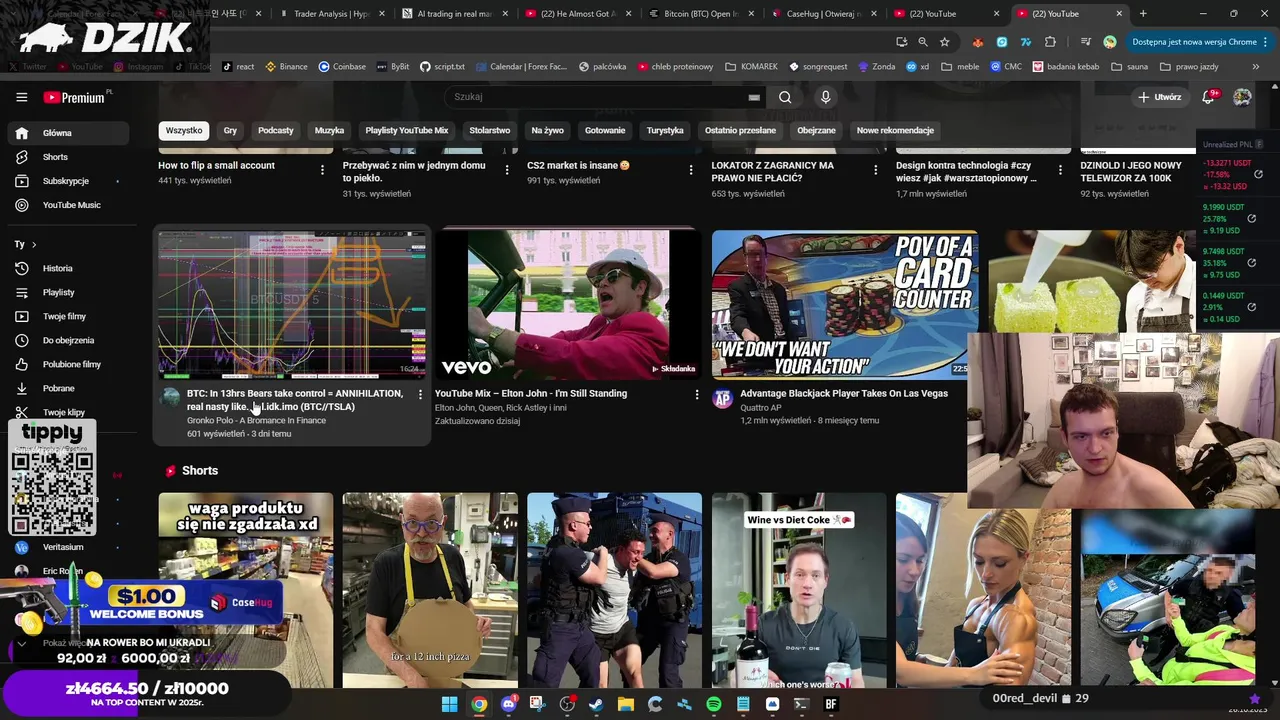
Task: Select the Playlisty YouTube Mix chip
Action: point(407,130)
